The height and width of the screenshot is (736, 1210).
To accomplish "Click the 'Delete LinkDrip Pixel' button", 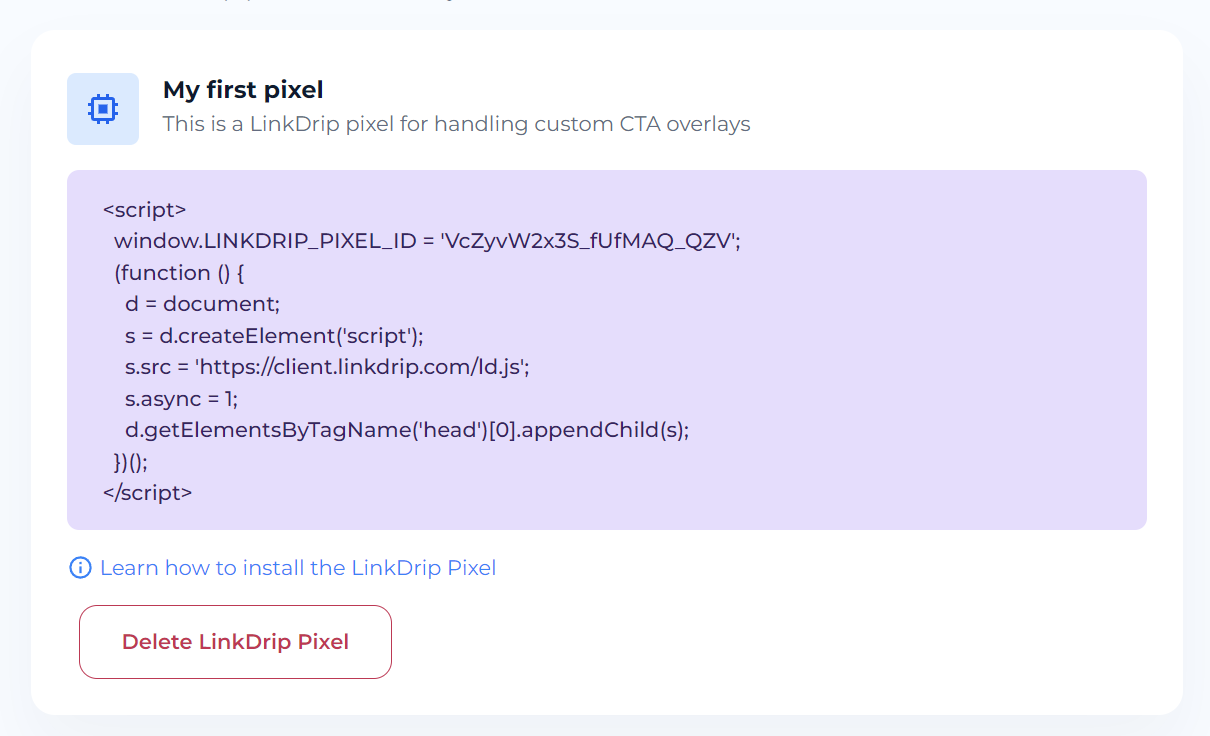I will (x=235, y=641).
